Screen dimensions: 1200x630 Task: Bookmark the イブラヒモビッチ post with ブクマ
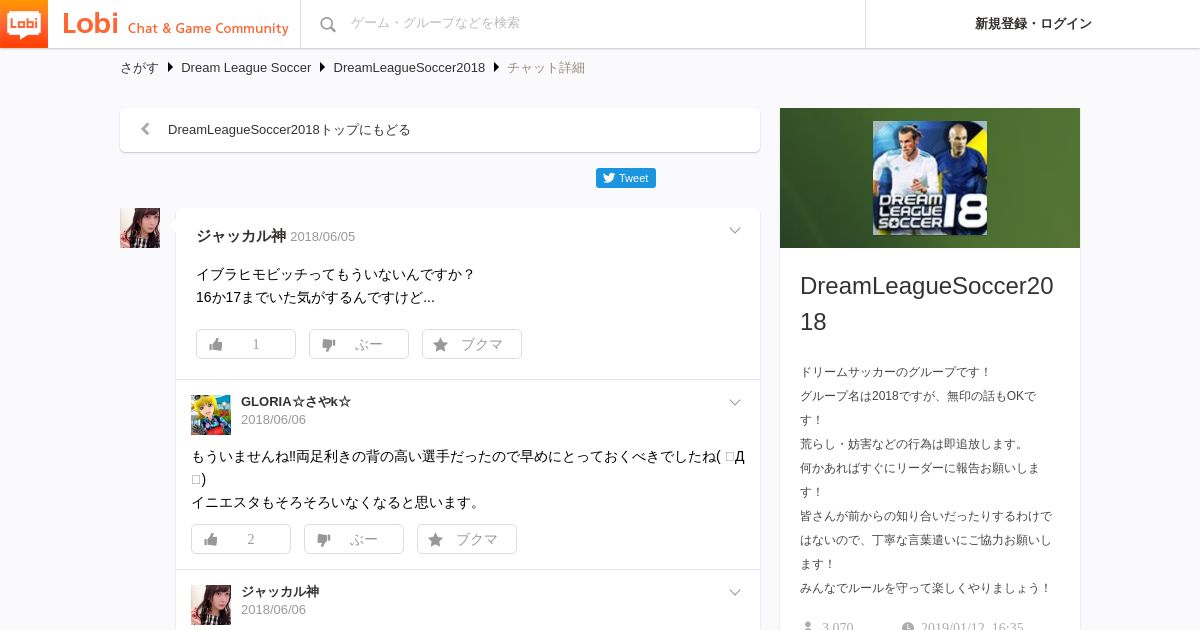(x=472, y=344)
